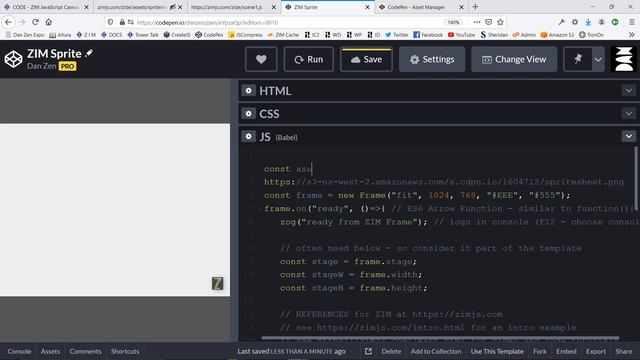Open JS editor dropdown chevron
640x360 pixels.
(x=629, y=136)
